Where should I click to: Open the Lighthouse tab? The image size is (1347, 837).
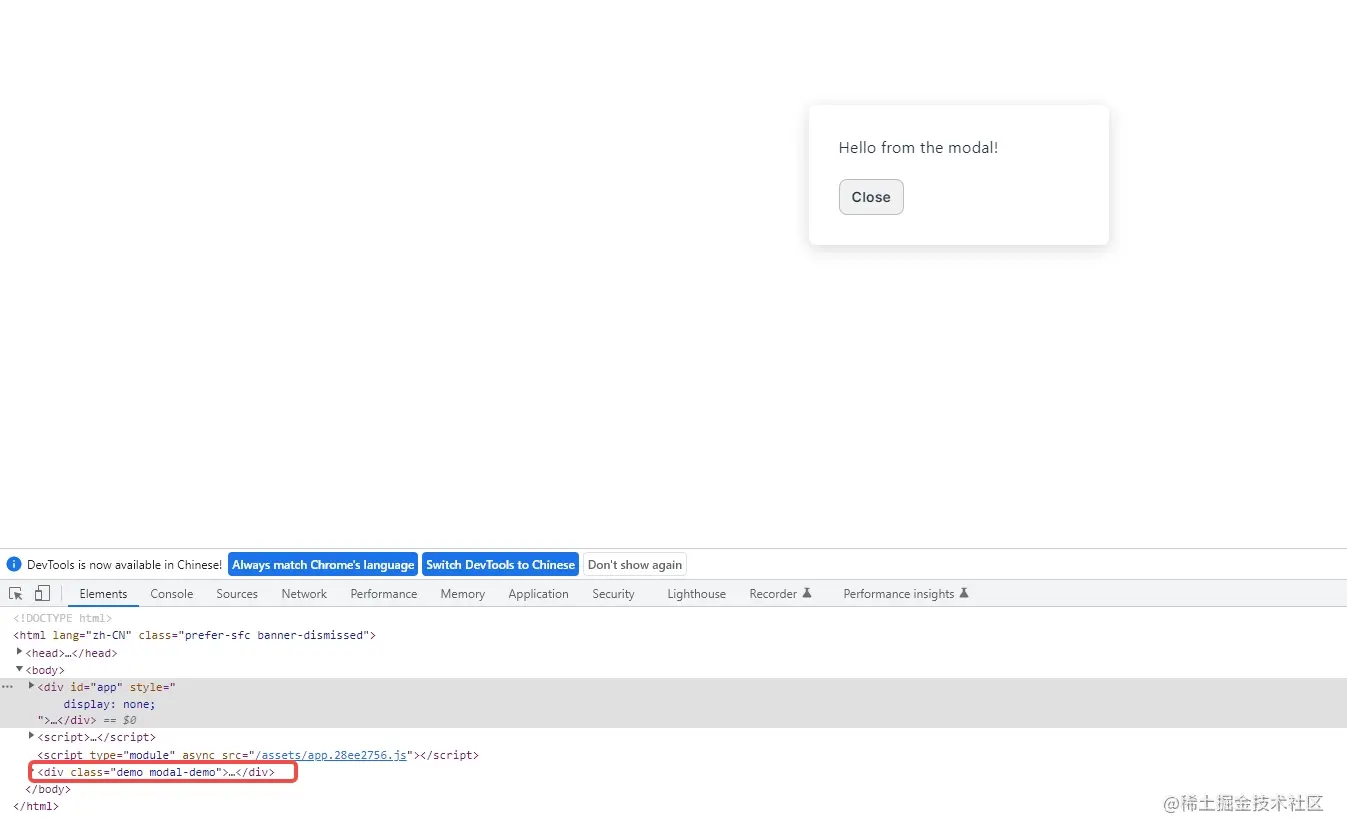697,594
